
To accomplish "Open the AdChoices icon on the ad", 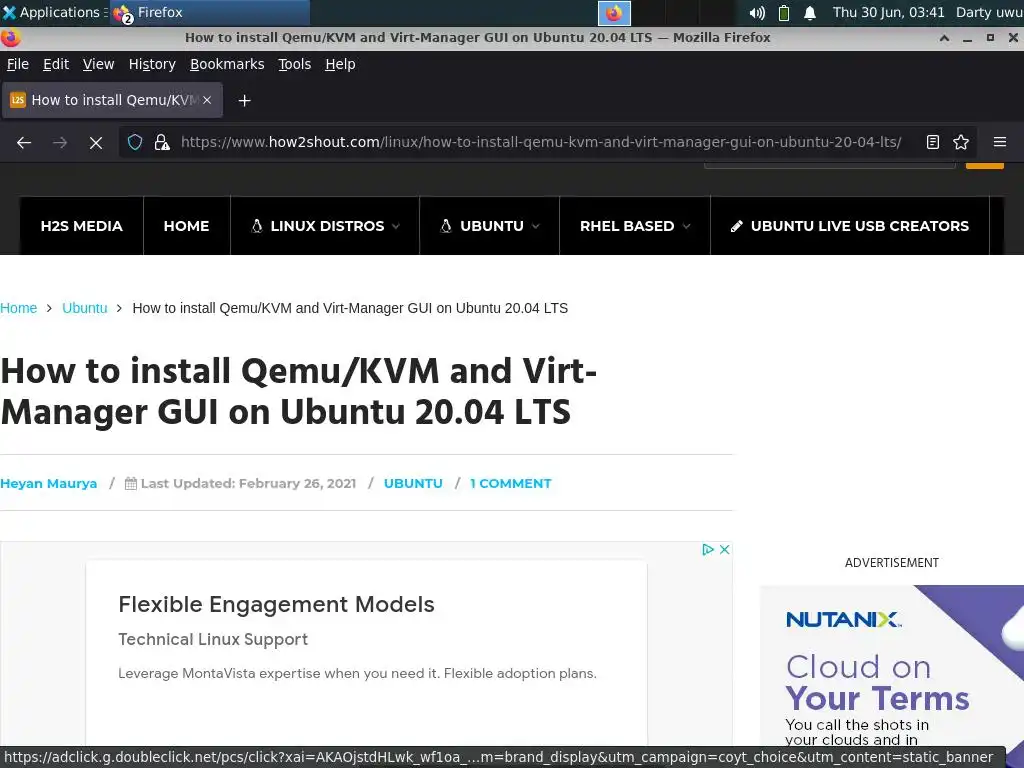I will [707, 549].
